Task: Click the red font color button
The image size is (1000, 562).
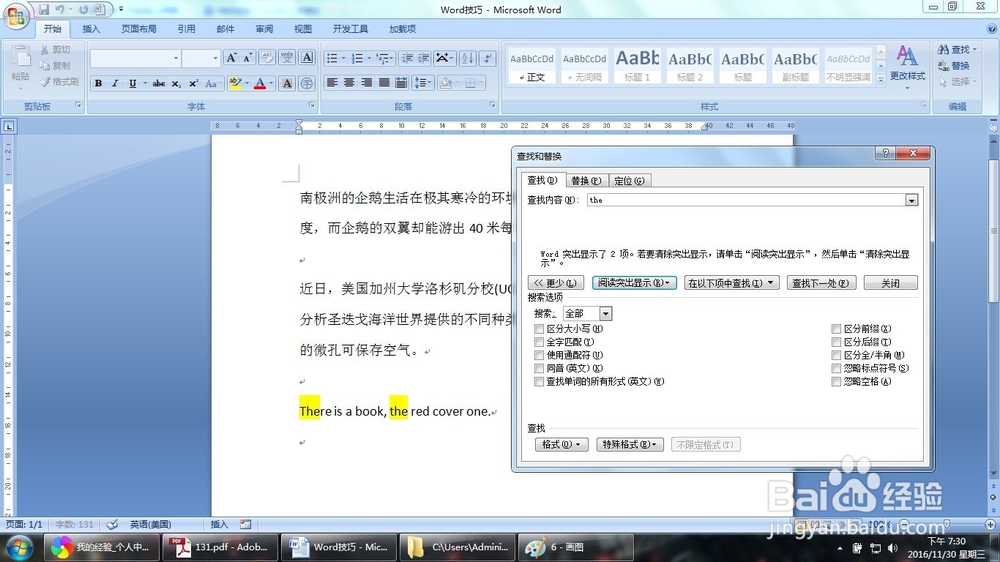Action: (x=260, y=83)
